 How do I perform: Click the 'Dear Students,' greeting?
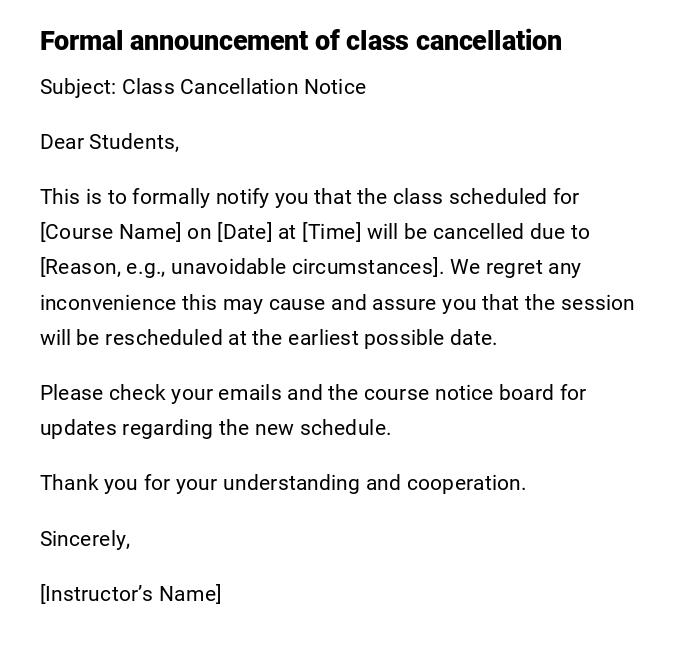click(110, 142)
